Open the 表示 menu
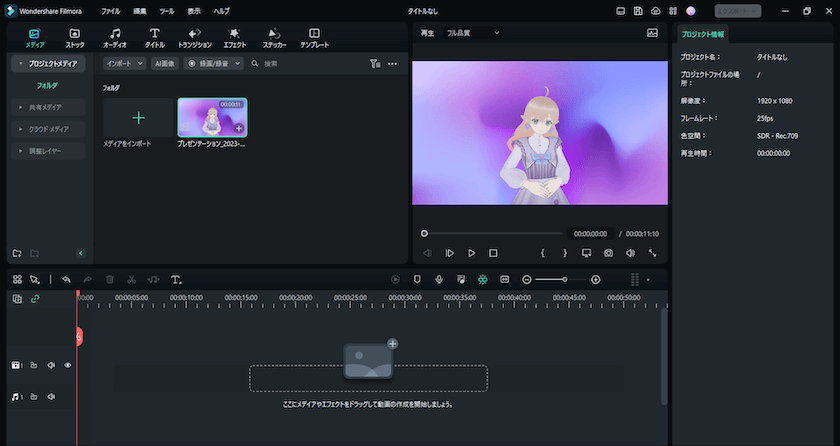This screenshot has width=840, height=446. coord(194,11)
